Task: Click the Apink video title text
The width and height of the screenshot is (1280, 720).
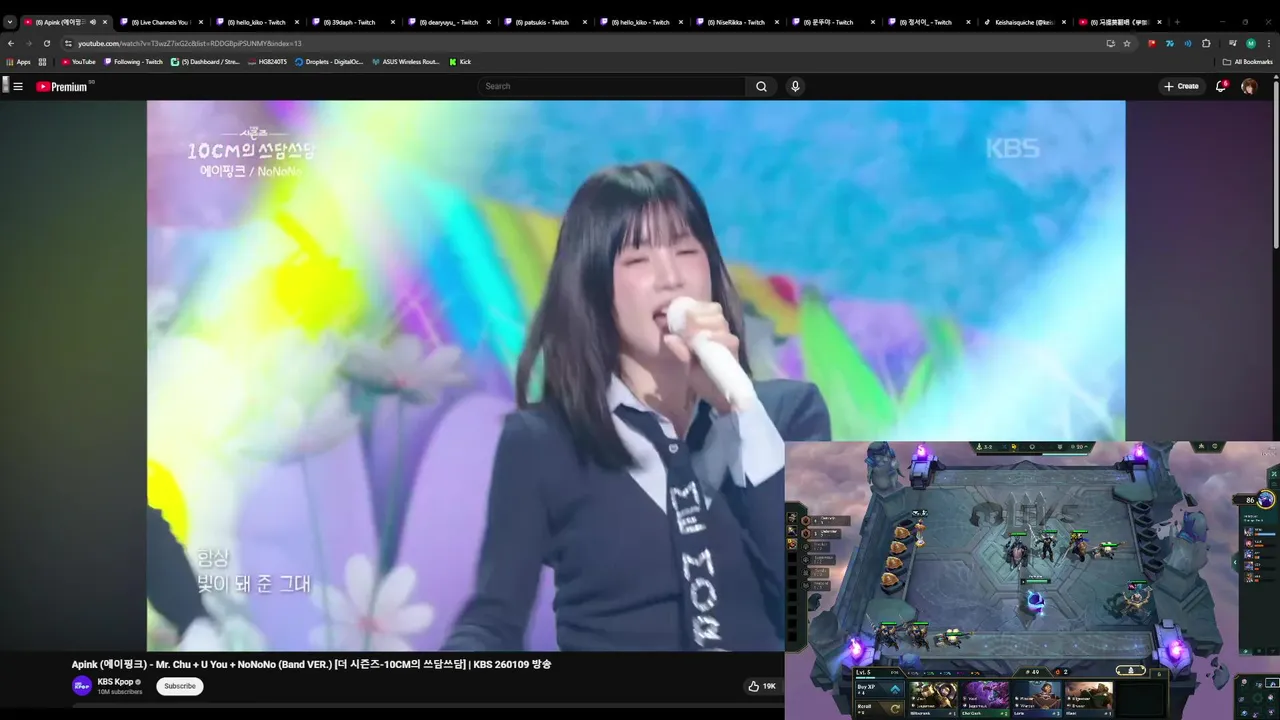Action: [311, 664]
